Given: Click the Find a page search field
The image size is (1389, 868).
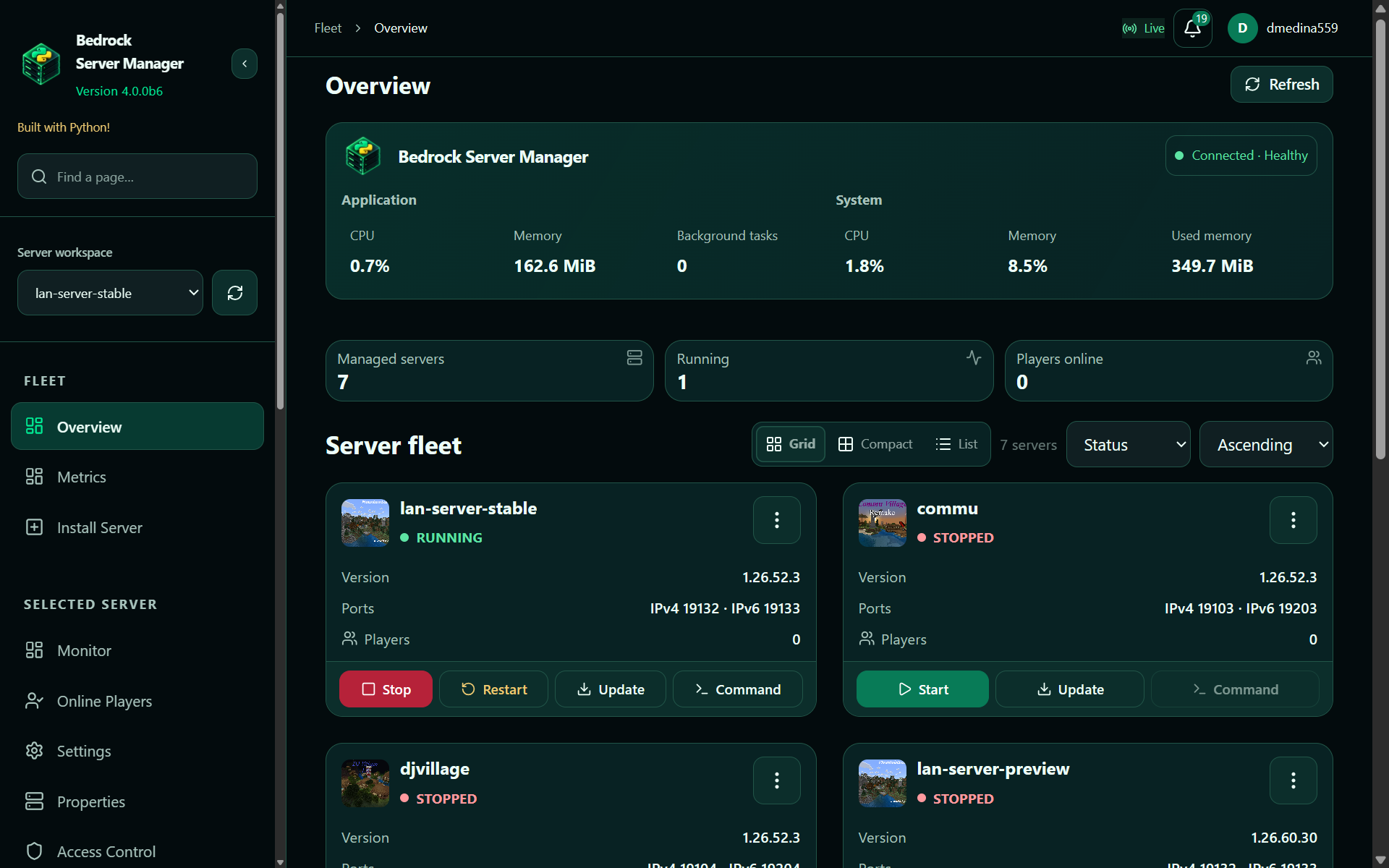Looking at the screenshot, I should pyautogui.click(x=137, y=176).
